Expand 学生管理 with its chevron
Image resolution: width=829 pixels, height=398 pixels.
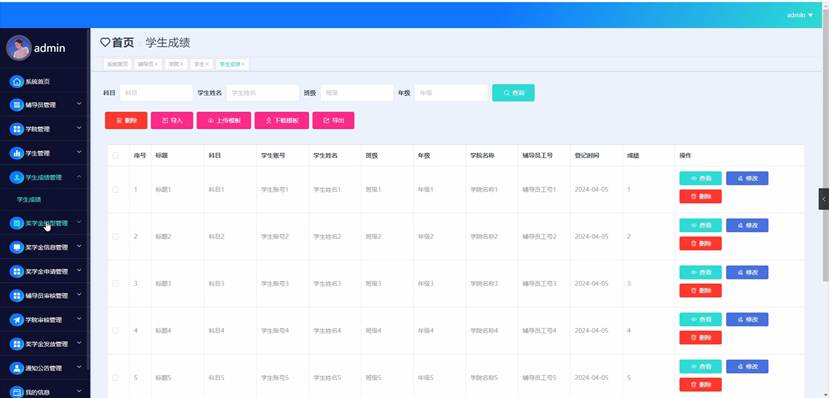(x=79, y=153)
